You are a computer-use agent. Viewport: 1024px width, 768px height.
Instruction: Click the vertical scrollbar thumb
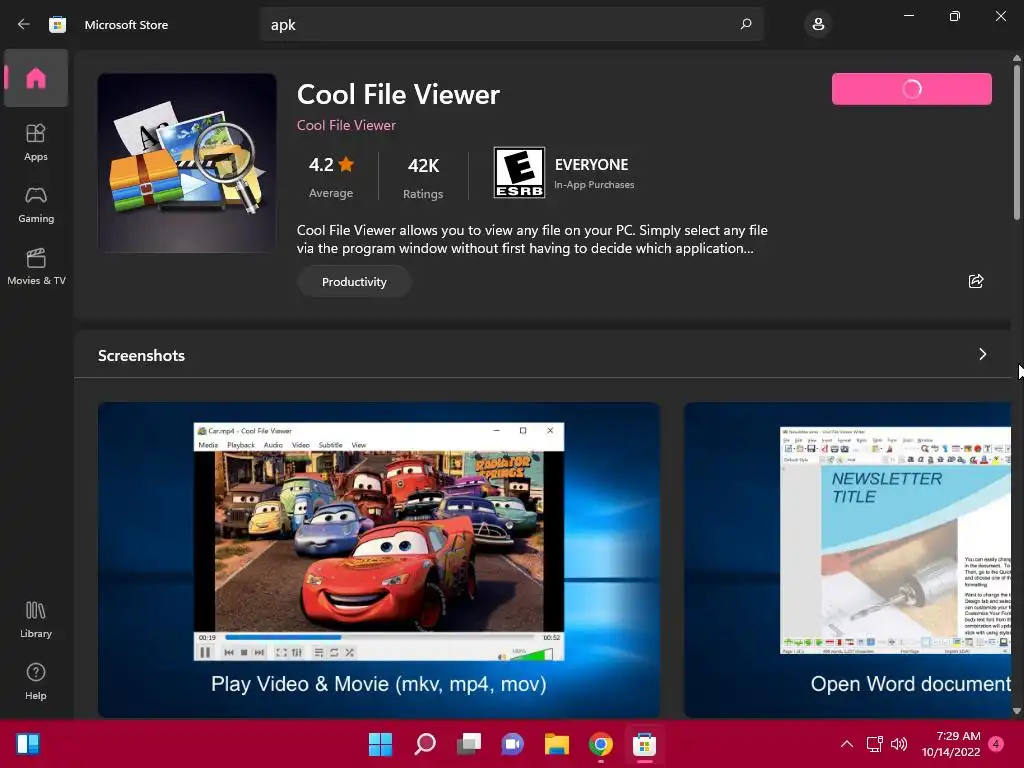(1017, 142)
